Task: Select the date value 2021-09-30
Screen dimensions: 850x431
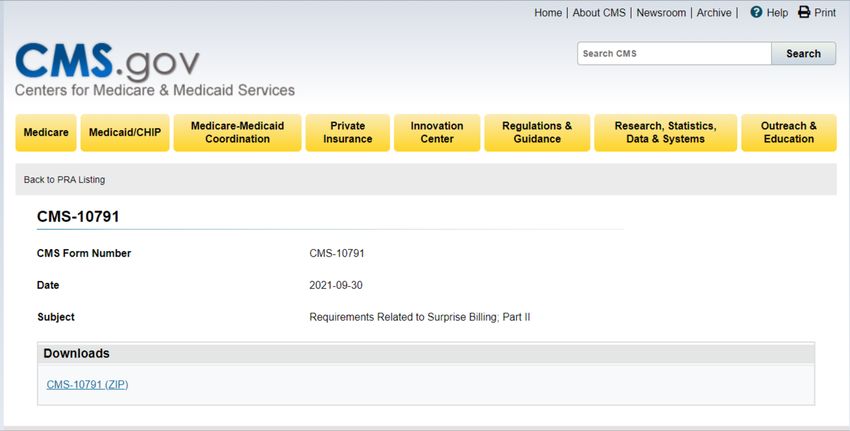Action: point(336,285)
